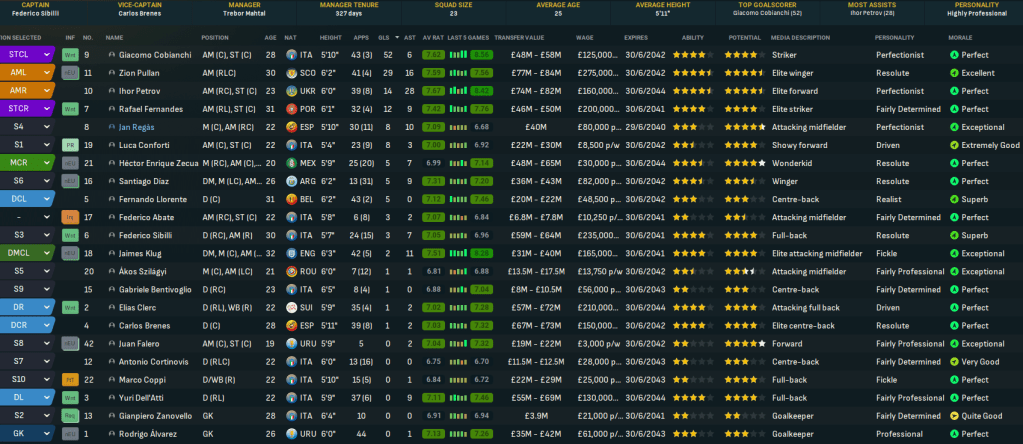Click the Req status icon for Gianpiero Zanovello
The height and width of the screenshot is (444, 1023).
coord(70,416)
